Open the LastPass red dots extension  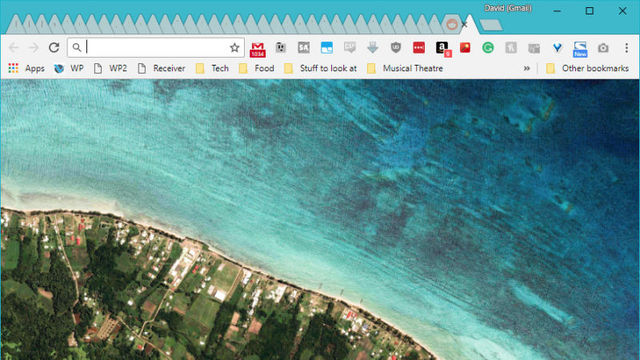pyautogui.click(x=419, y=47)
